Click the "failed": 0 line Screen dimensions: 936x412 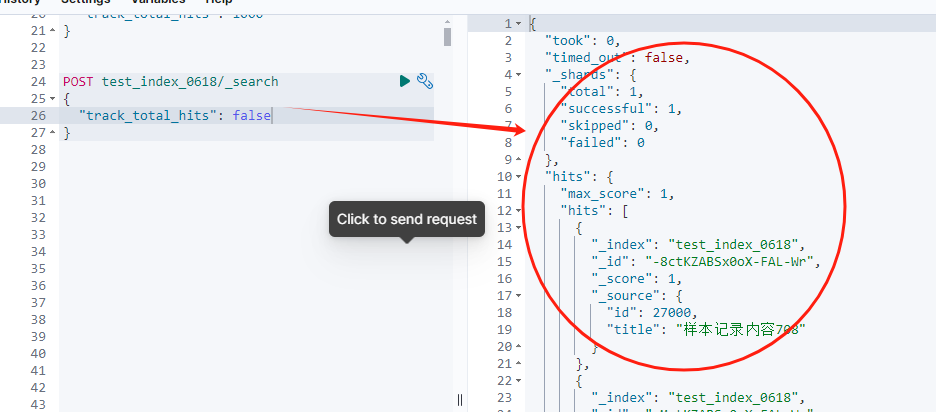(602, 143)
